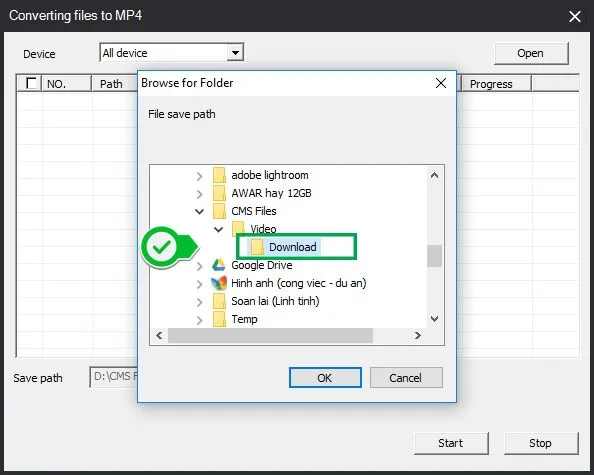This screenshot has height=475, width=594.
Task: Select the Video folder label
Action: coord(263,229)
